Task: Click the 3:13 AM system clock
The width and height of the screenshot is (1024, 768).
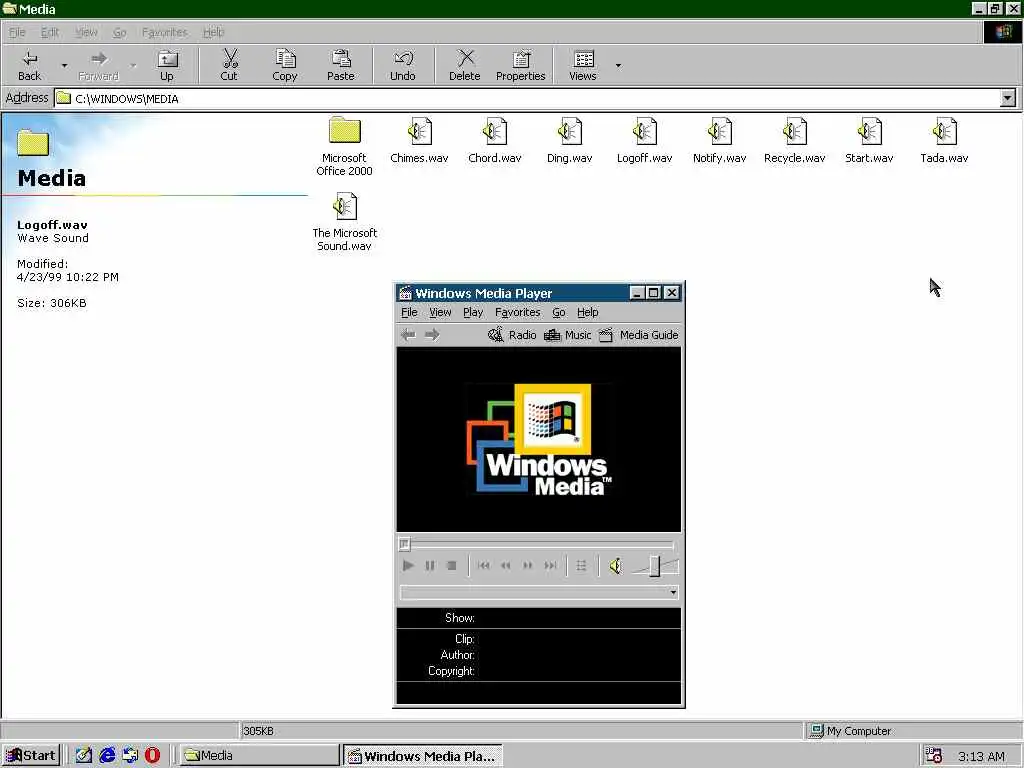Action: point(981,756)
